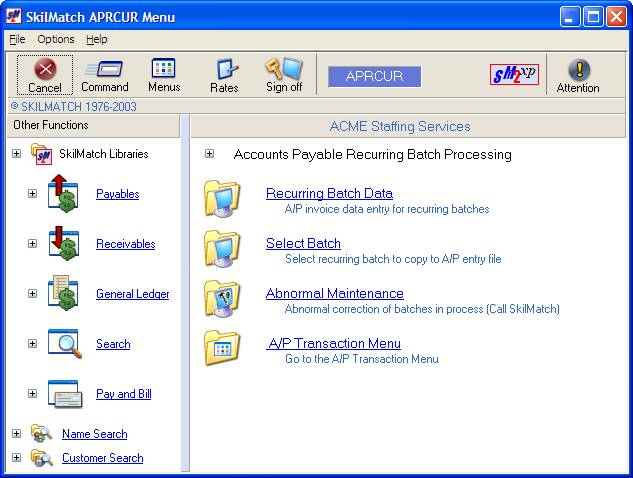Open the Payables link
Image resolution: width=633 pixels, height=478 pixels.
pos(117,194)
